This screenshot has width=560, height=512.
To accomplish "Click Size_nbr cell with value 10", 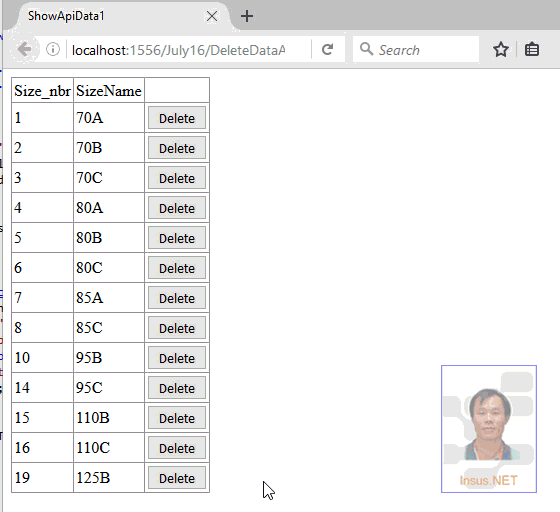I will click(42, 358).
